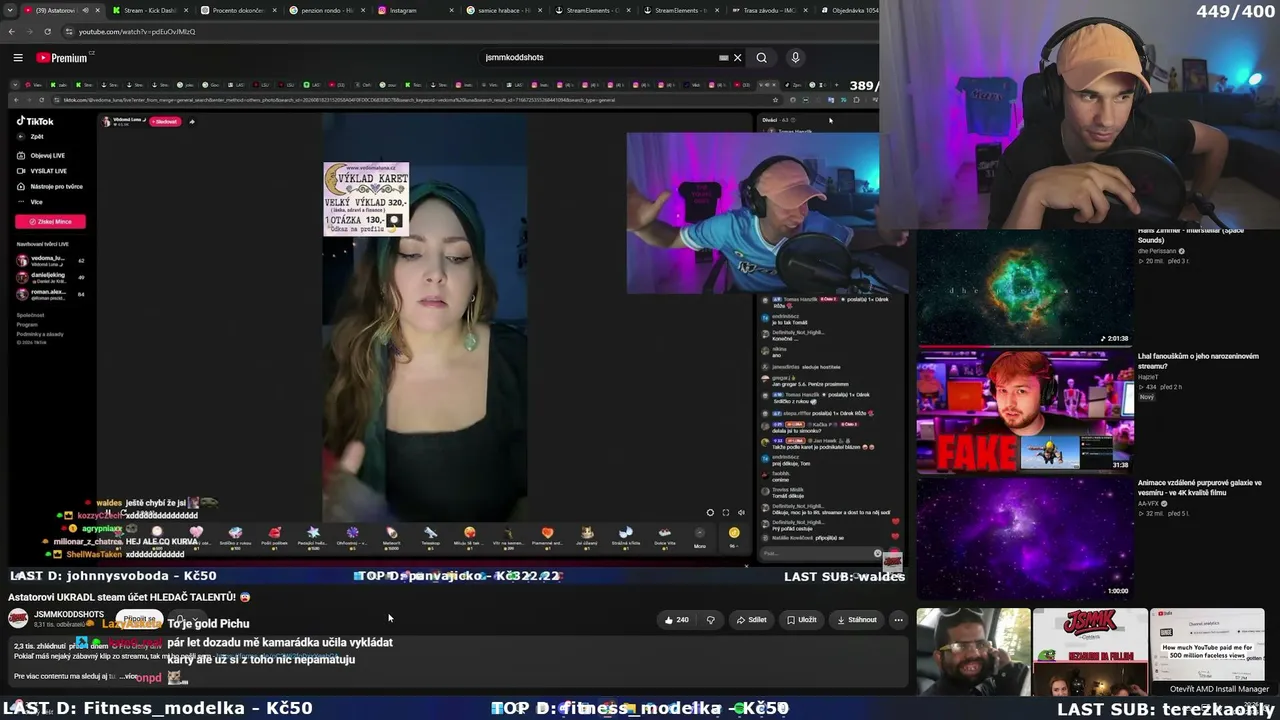Send the Teleskop gift in the gift bar
The height and width of the screenshot is (720, 1280).
[x=430, y=536]
